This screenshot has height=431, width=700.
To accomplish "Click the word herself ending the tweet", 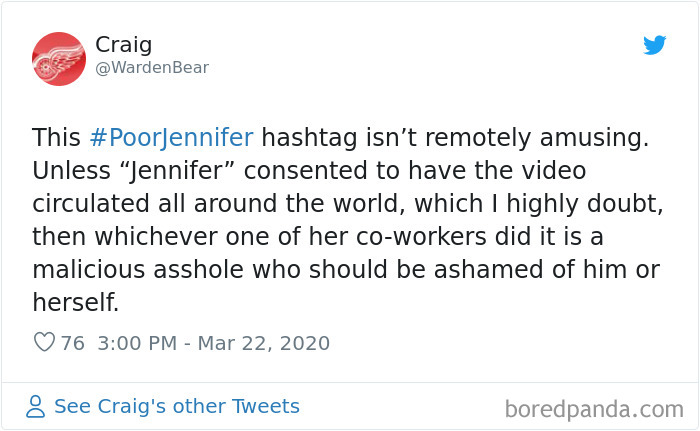I will click(74, 301).
